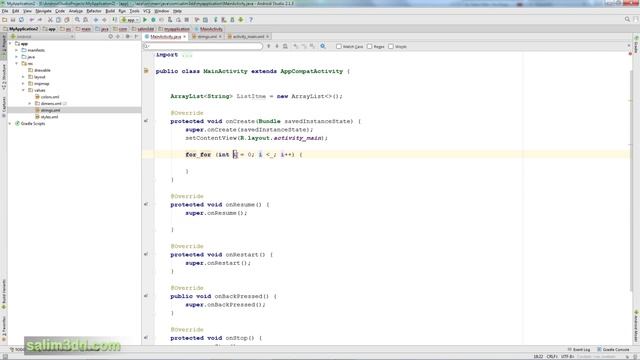Click the Debug app bug icon

tap(153, 20)
